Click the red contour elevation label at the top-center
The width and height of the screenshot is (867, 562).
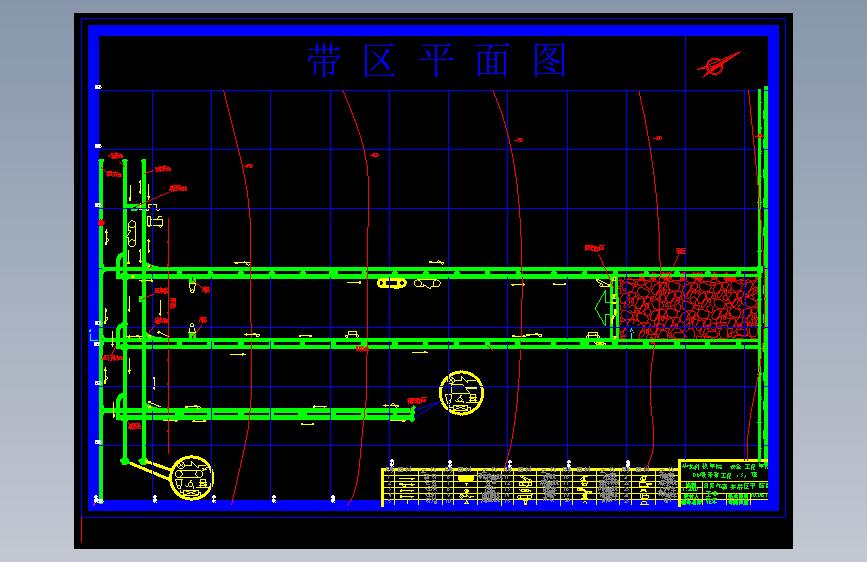tap(518, 140)
